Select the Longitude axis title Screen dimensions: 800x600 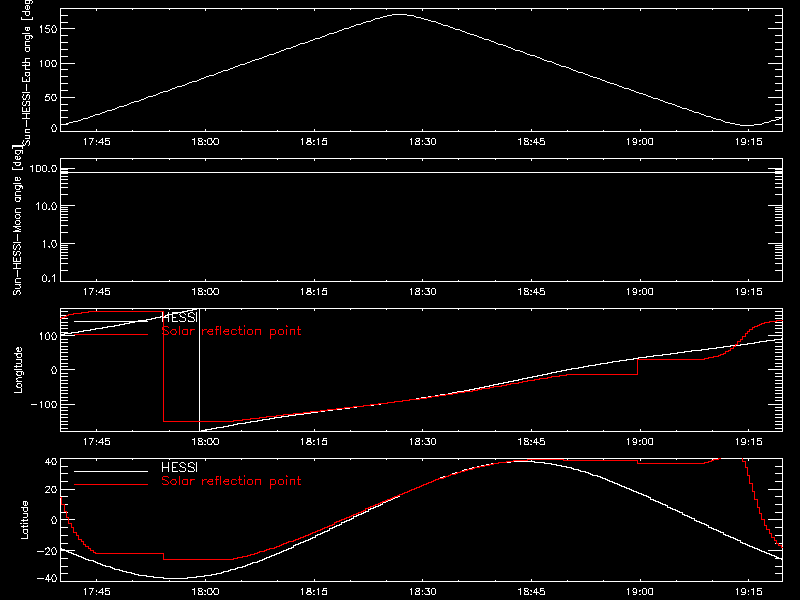pos(18,370)
